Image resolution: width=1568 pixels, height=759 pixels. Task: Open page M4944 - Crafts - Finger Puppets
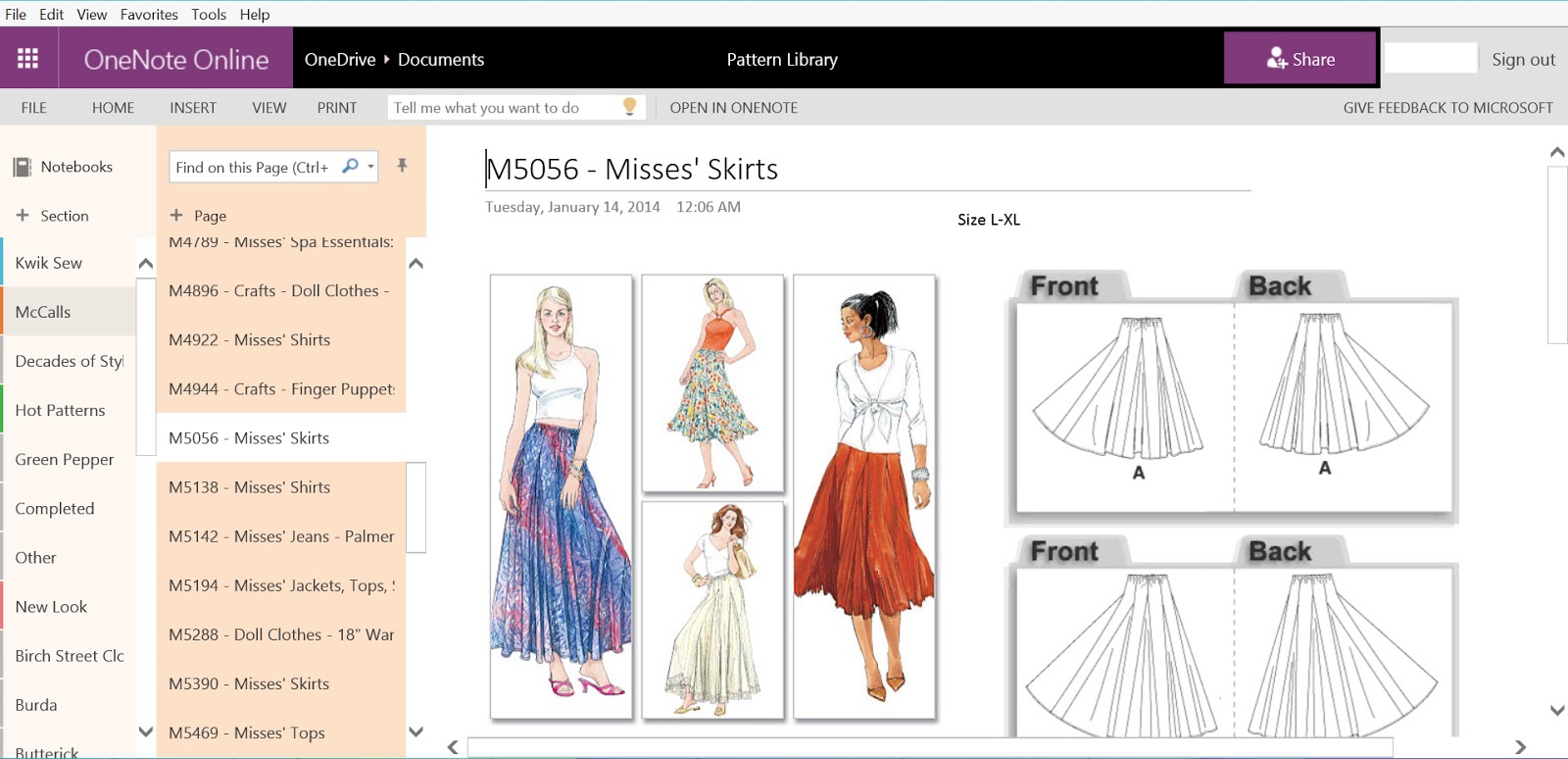[281, 388]
